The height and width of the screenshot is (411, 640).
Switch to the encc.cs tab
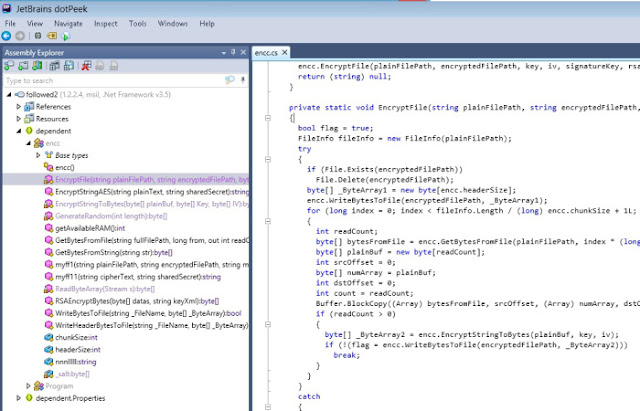tap(266, 53)
